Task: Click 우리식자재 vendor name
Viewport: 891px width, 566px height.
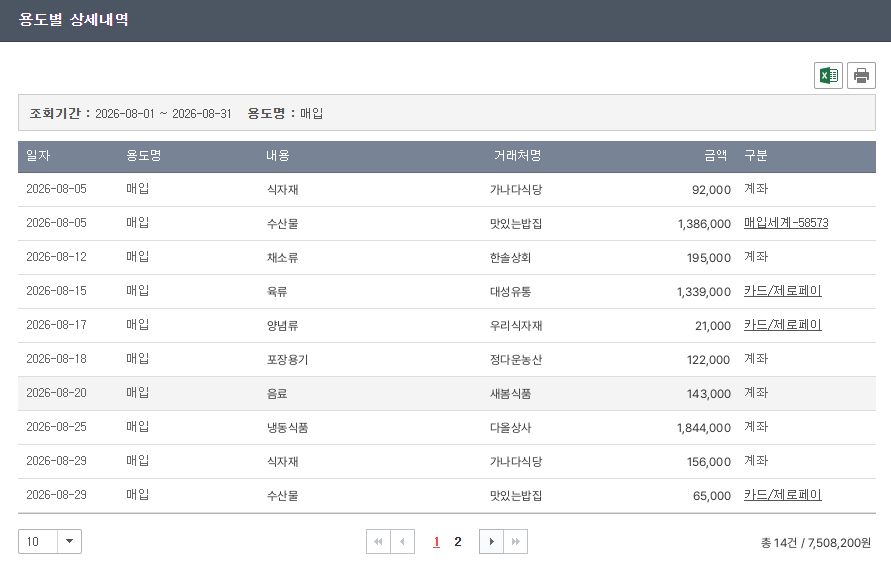Action: [516, 326]
